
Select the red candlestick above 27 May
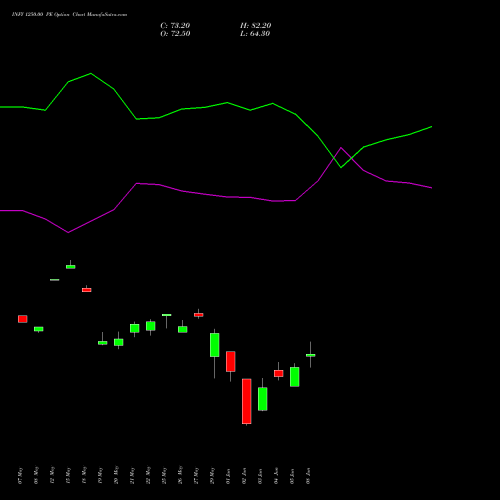pos(199,315)
